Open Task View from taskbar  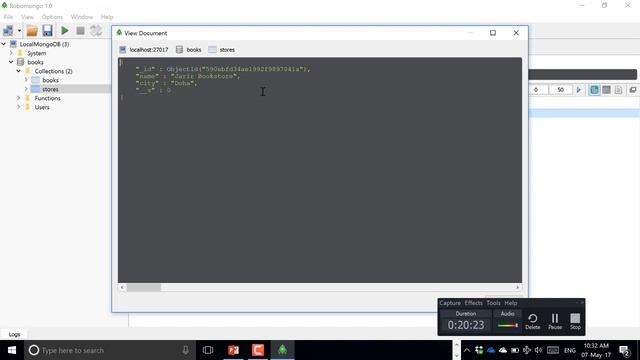pyautogui.click(x=208, y=350)
